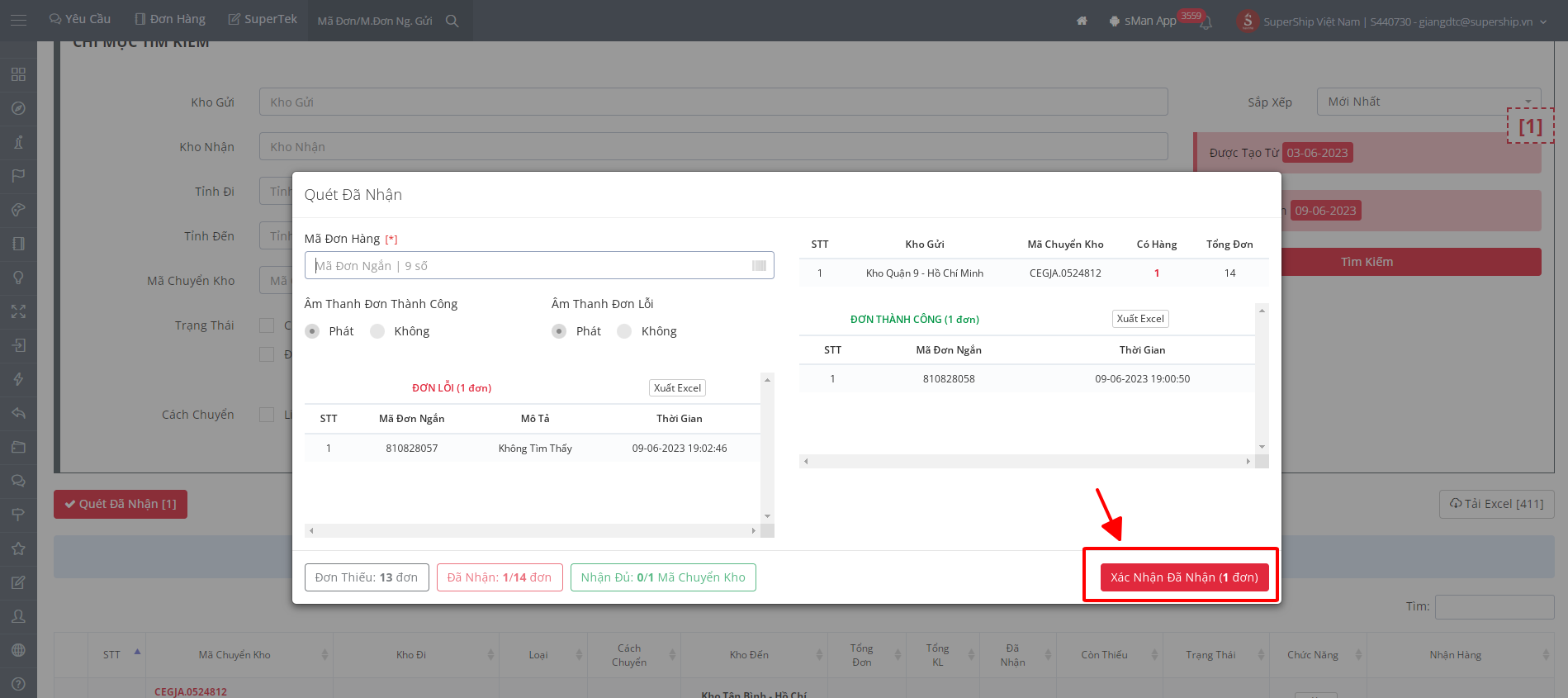Select Không for Âm Thanh Đơn Lỗi
This screenshot has height=698, width=1568.
624,331
